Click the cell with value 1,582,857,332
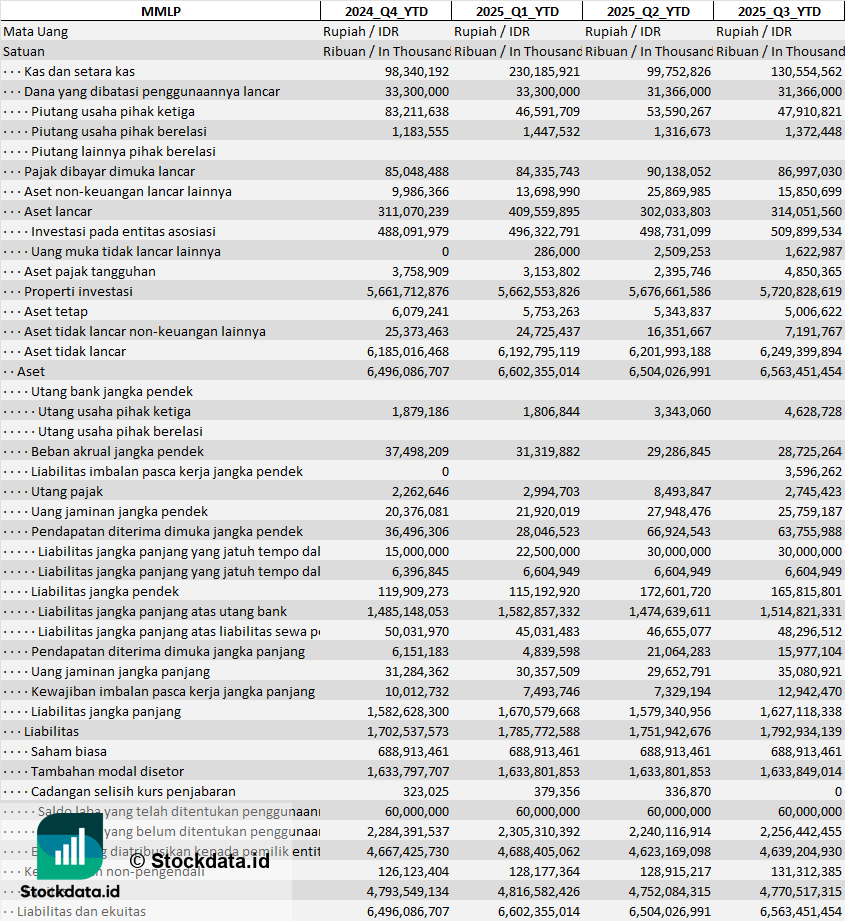Image resolution: width=845 pixels, height=921 pixels. [x=539, y=611]
